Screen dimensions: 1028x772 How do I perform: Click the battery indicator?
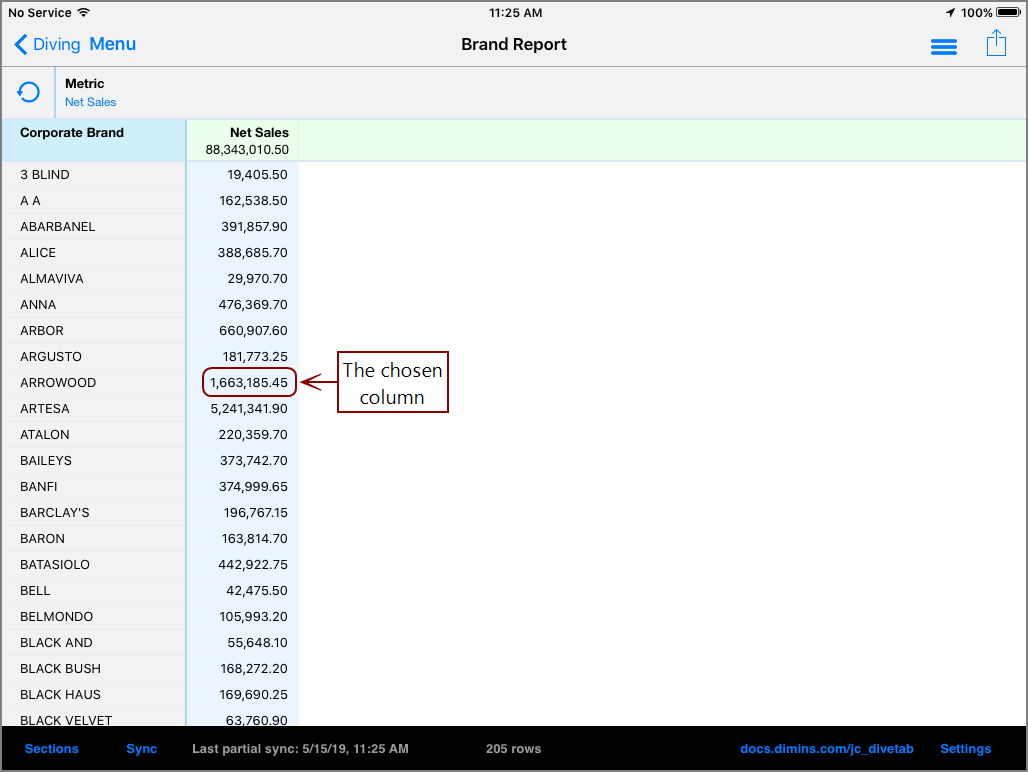[x=1005, y=13]
